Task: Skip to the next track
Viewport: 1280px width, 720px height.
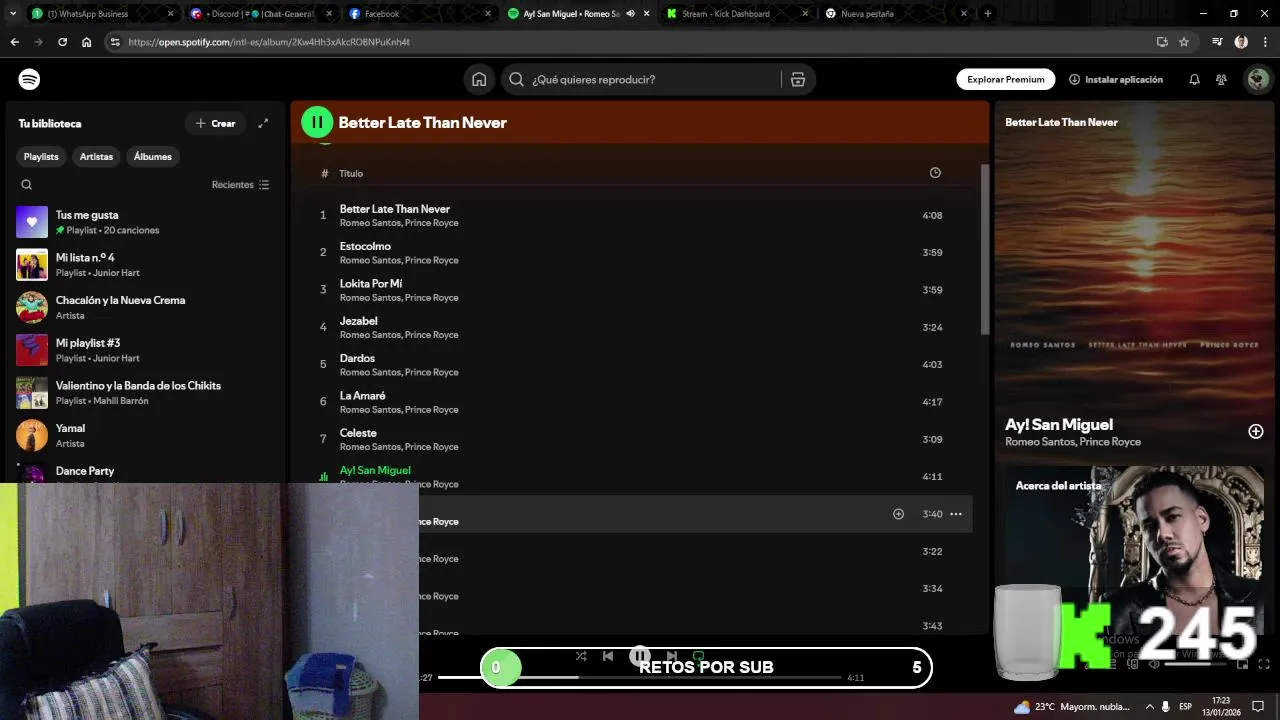Action: (671, 656)
